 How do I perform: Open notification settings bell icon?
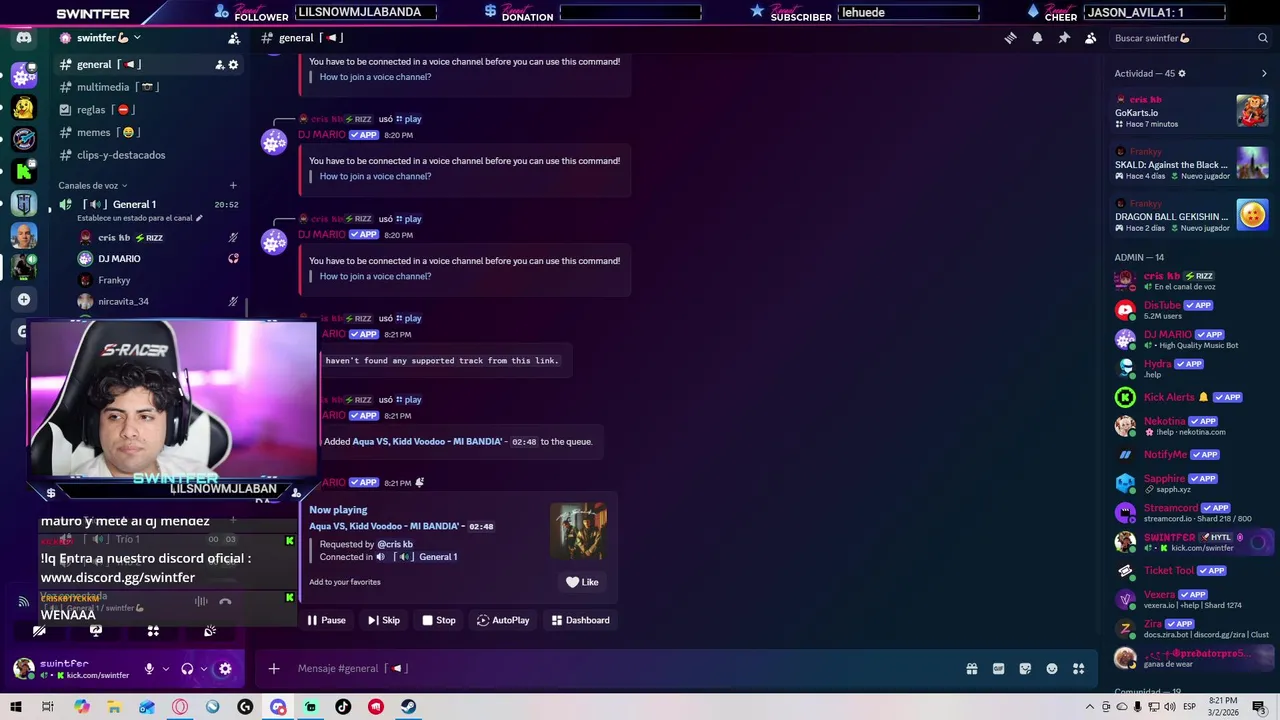(1037, 38)
